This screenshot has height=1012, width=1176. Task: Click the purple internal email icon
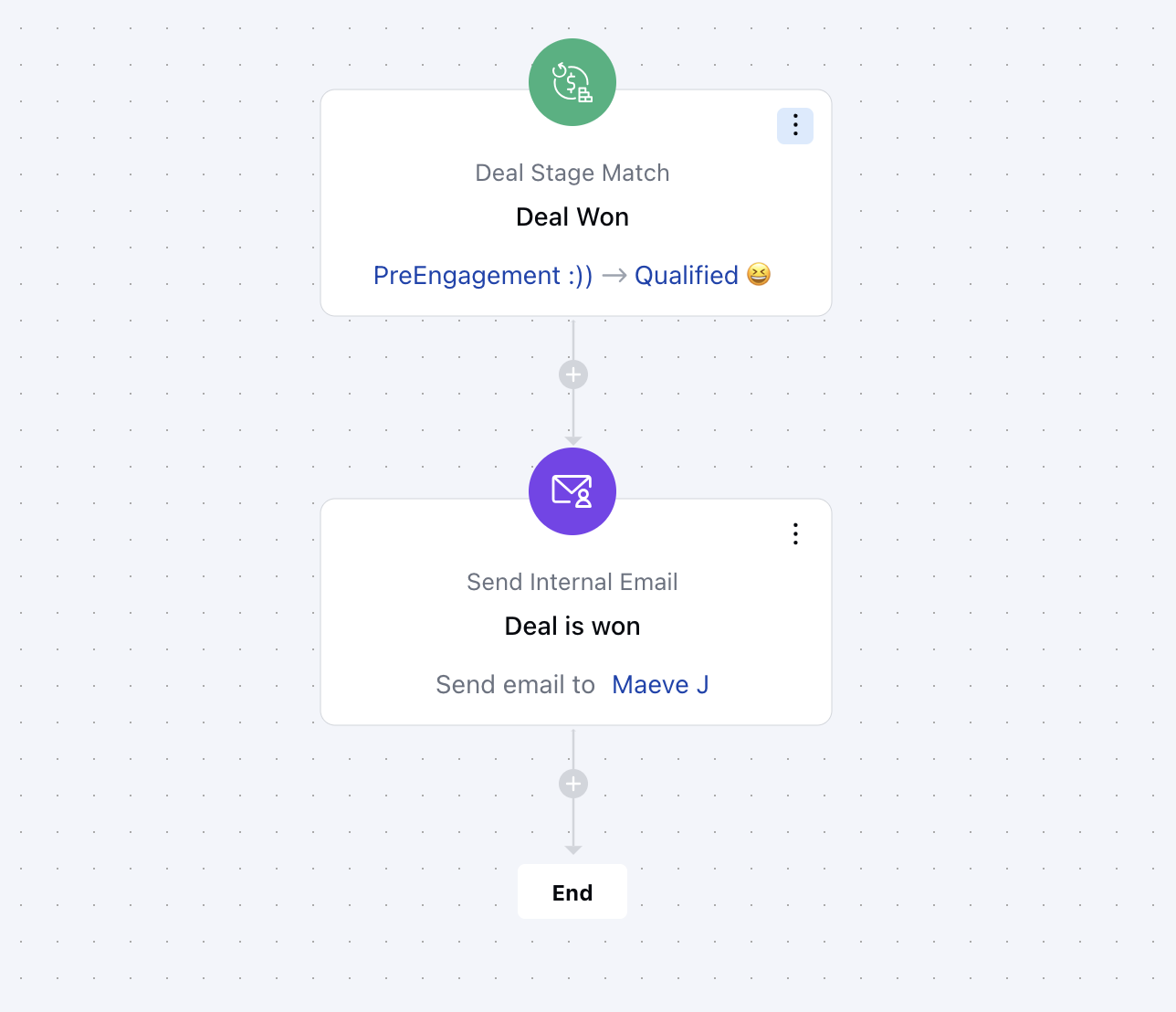(572, 491)
